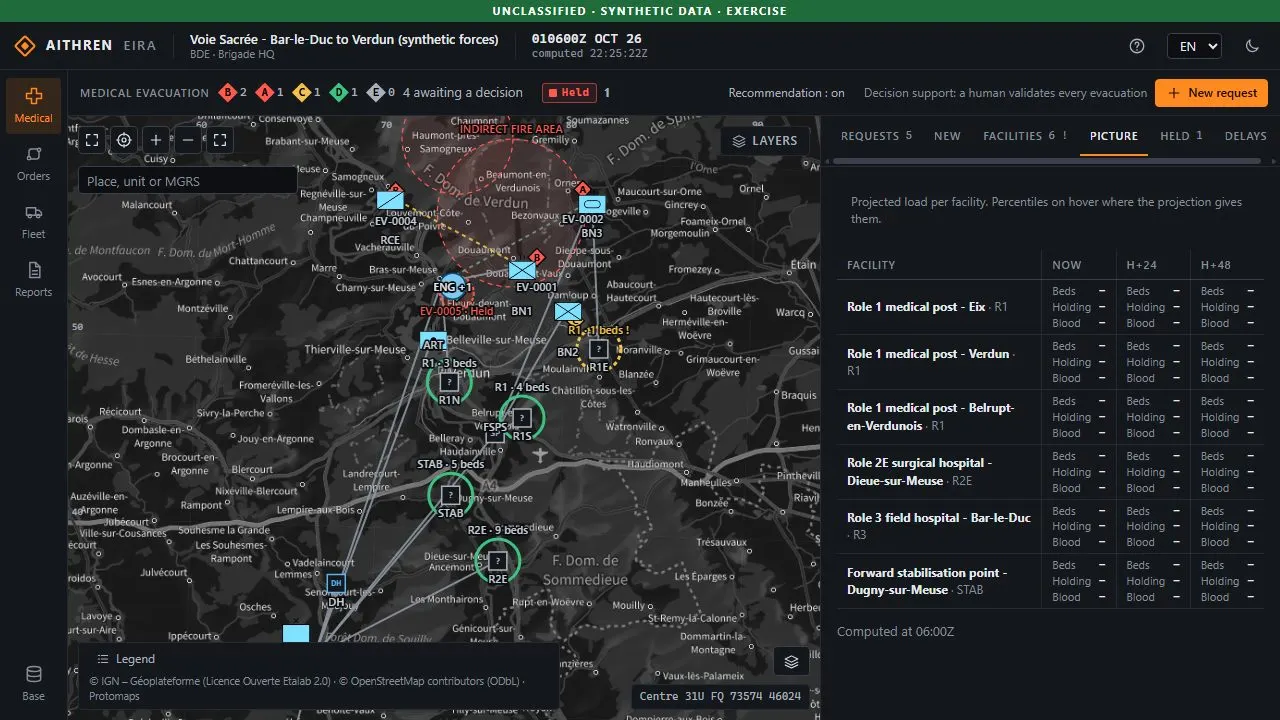The width and height of the screenshot is (1280, 720).
Task: Click the Place, unit or MGRS search field
Action: (x=187, y=181)
